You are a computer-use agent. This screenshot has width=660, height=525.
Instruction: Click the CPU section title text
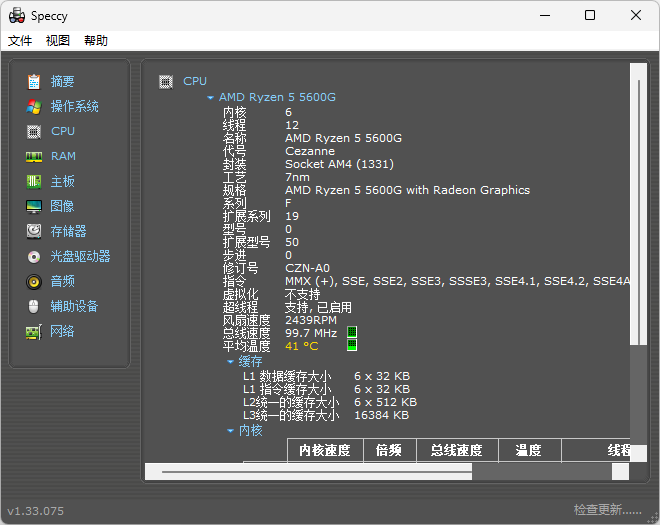pyautogui.click(x=195, y=81)
